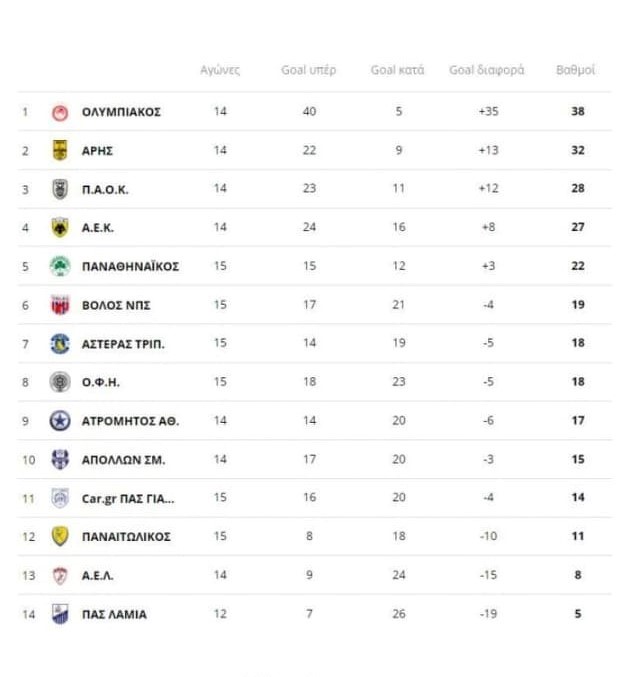The height and width of the screenshot is (677, 626).
Task: Sort by the Βαθμοί column header
Action: pos(576,70)
